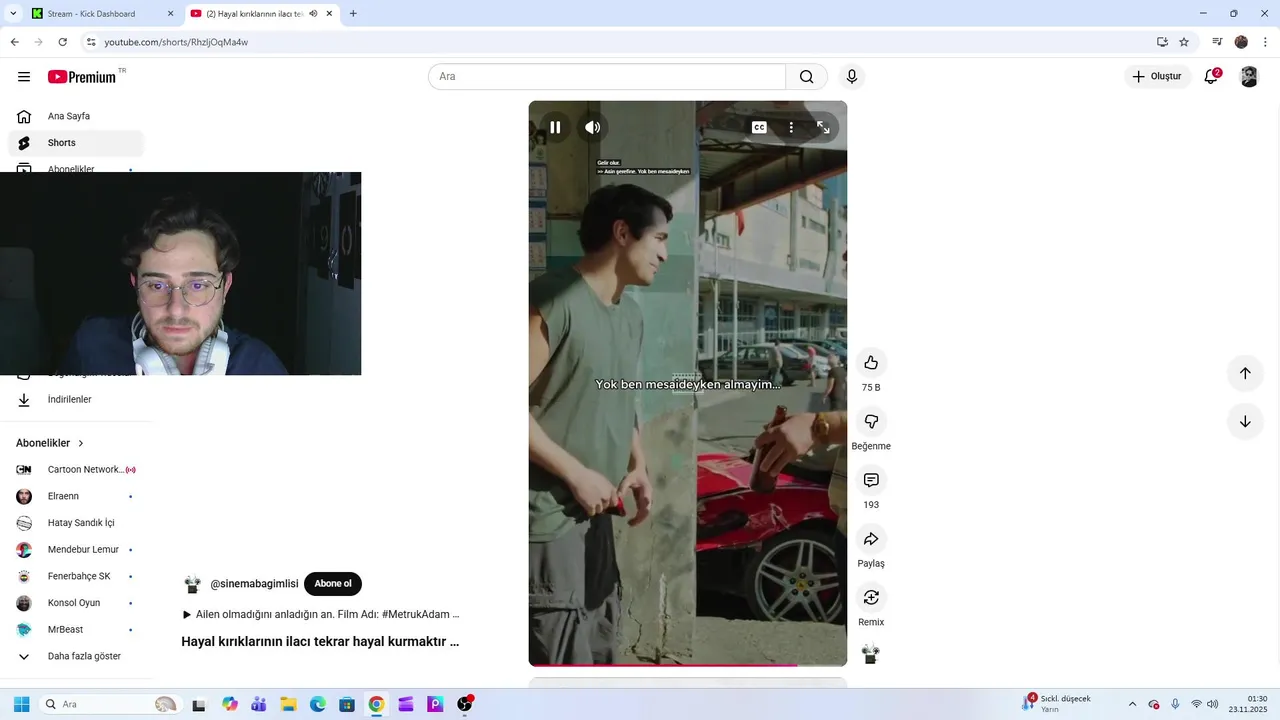Expand Daha fazla göster list
Screen dimensions: 1280x720
click(x=76, y=656)
